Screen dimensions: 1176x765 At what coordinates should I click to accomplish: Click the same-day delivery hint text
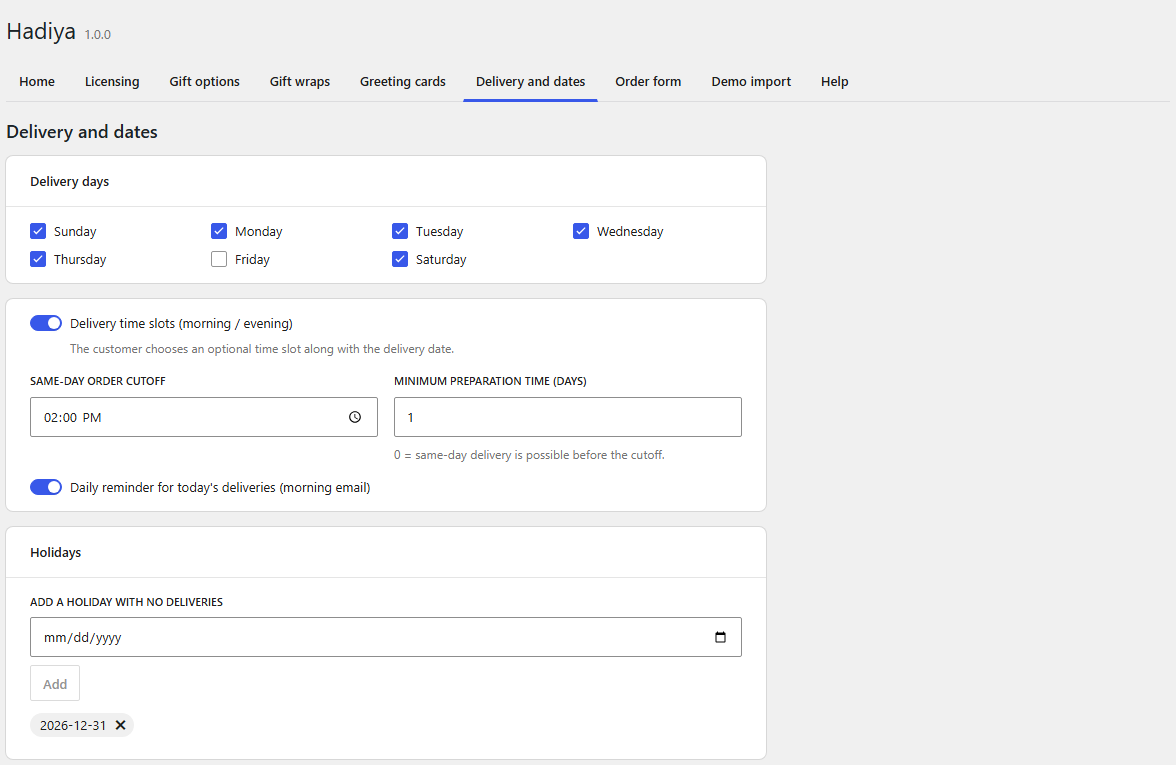coord(530,454)
